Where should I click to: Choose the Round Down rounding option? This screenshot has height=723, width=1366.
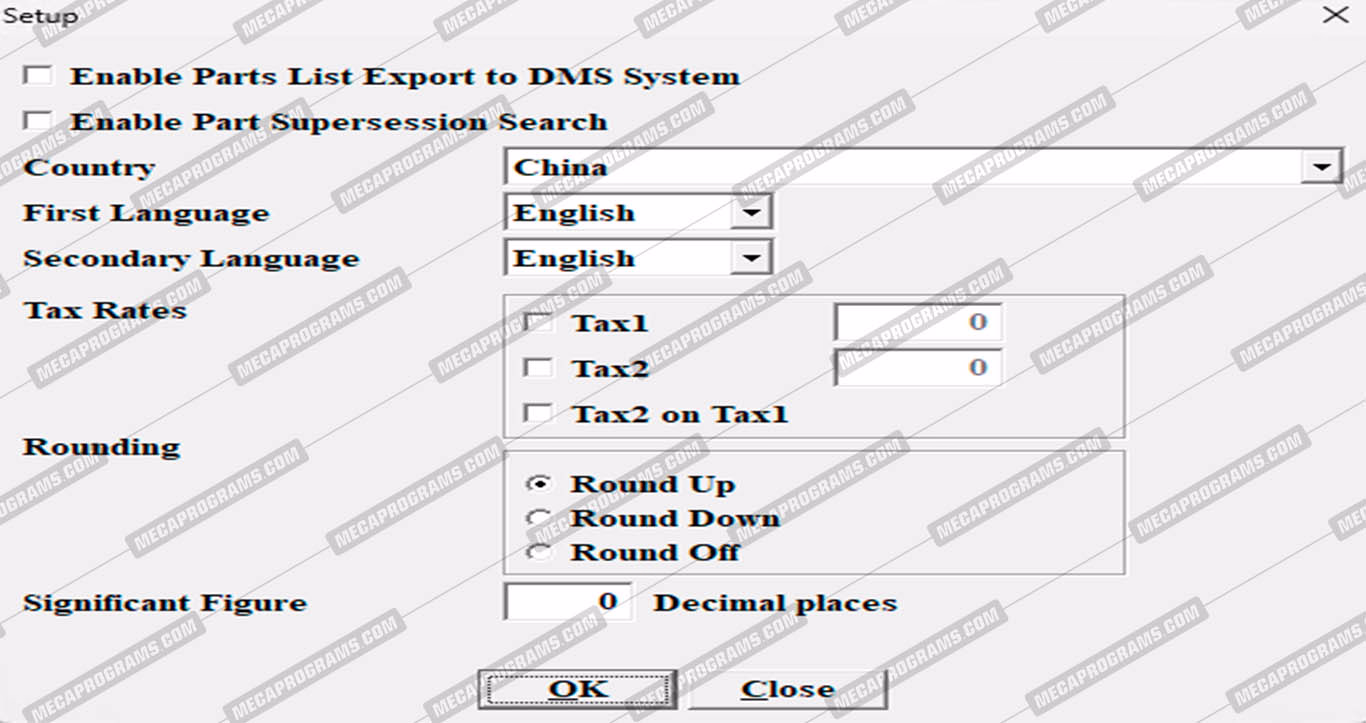[539, 518]
